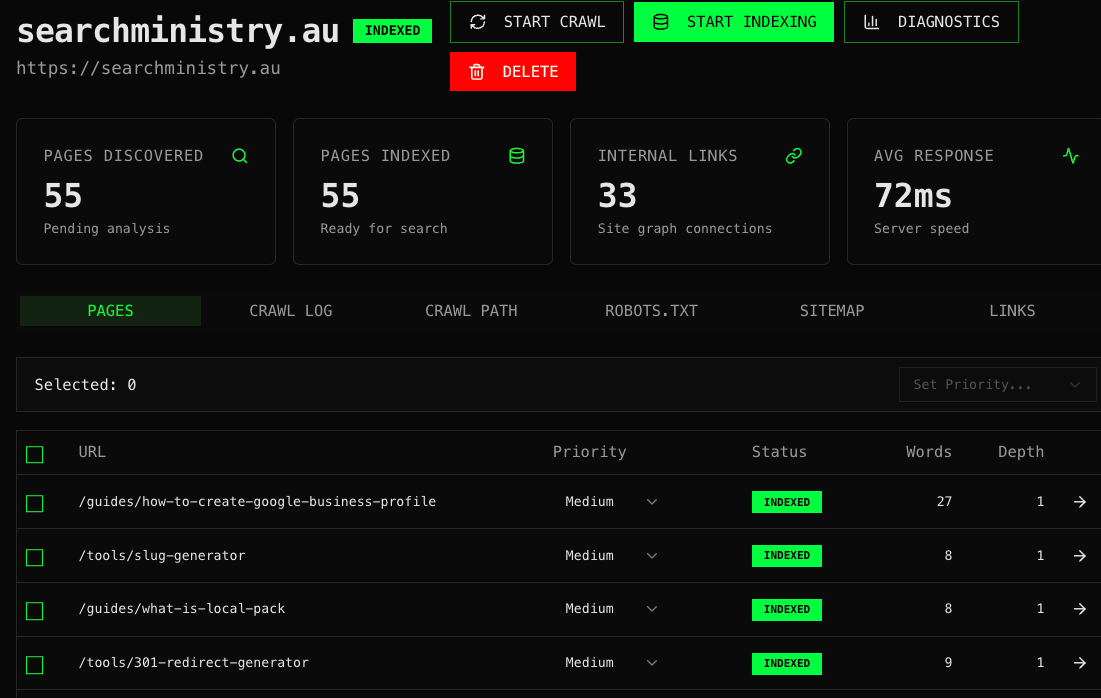Click the trash icon in Delete button
1101x698 pixels.
click(x=477, y=72)
